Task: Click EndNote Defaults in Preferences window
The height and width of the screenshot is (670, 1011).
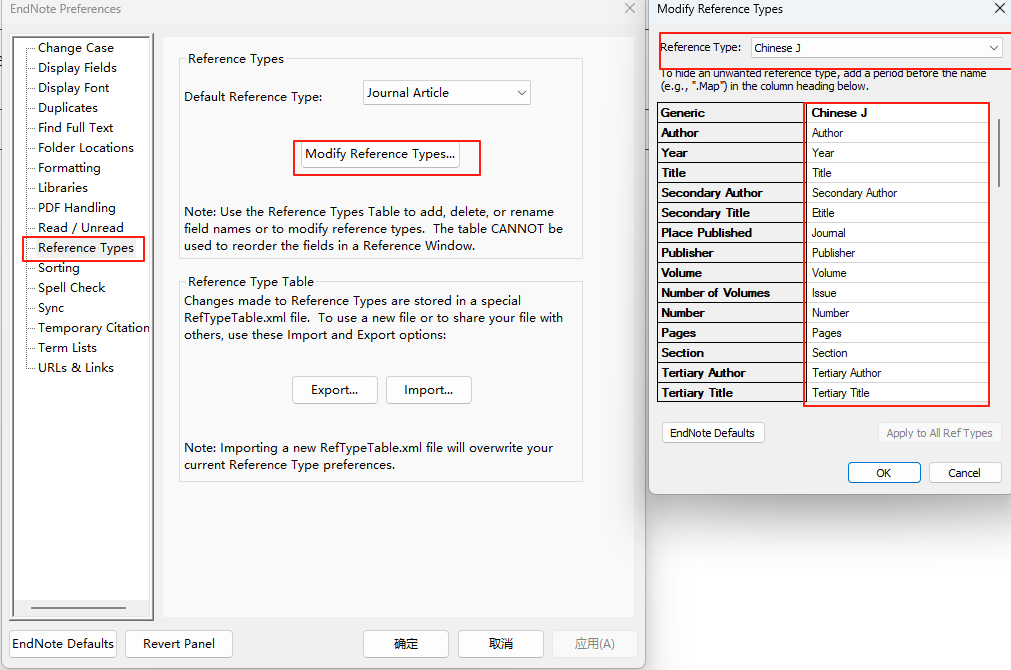Action: click(63, 644)
